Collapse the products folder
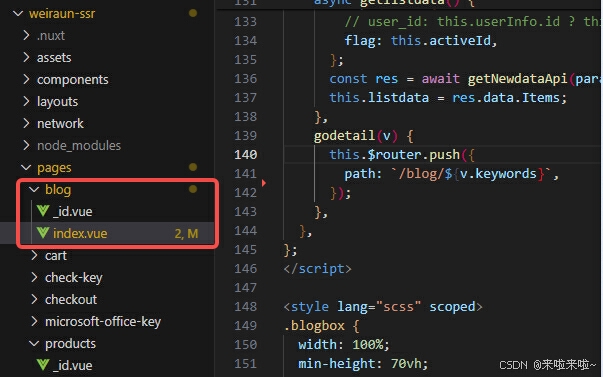603x377 pixels. tap(34, 343)
